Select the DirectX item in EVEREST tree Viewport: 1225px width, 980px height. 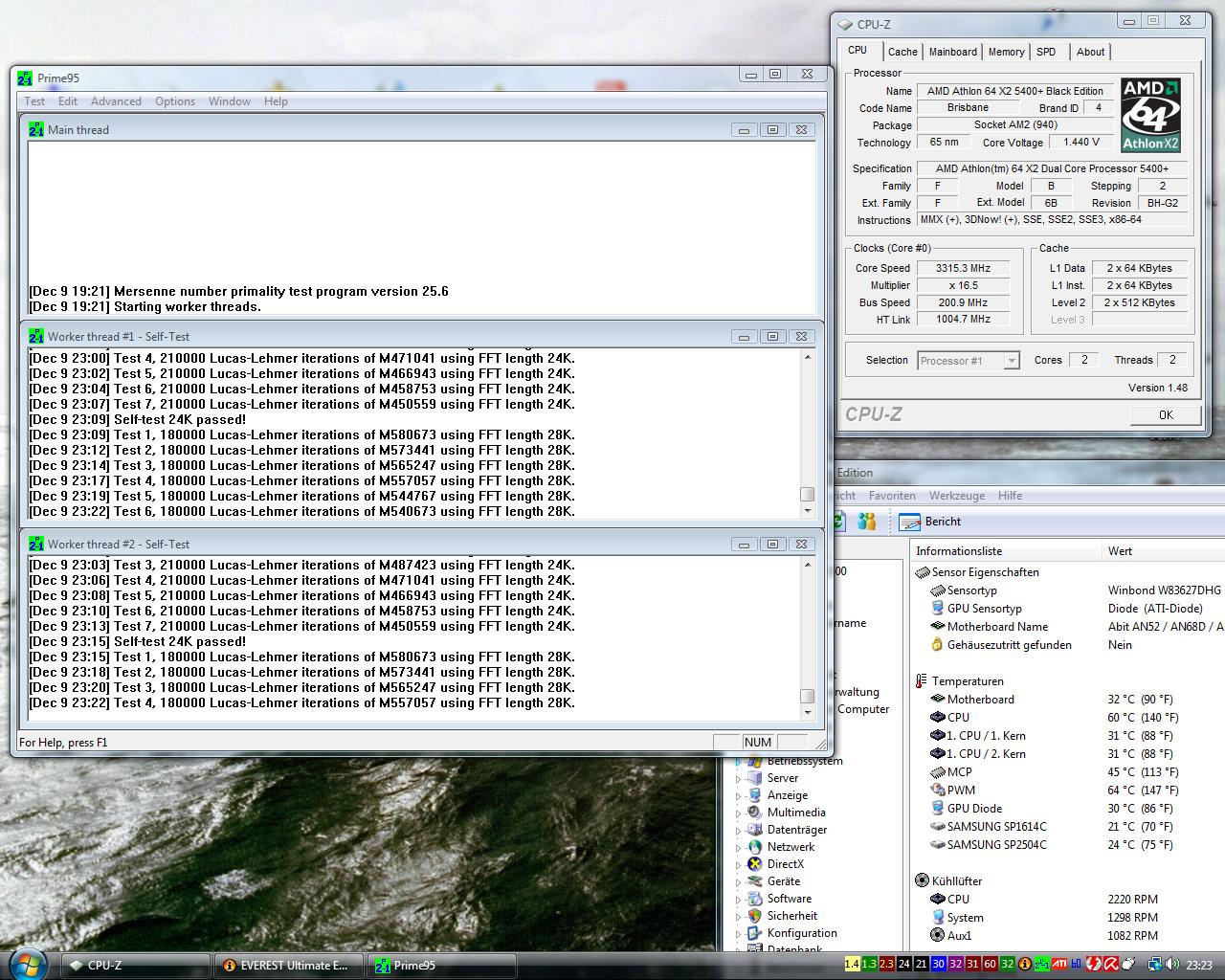[785, 864]
